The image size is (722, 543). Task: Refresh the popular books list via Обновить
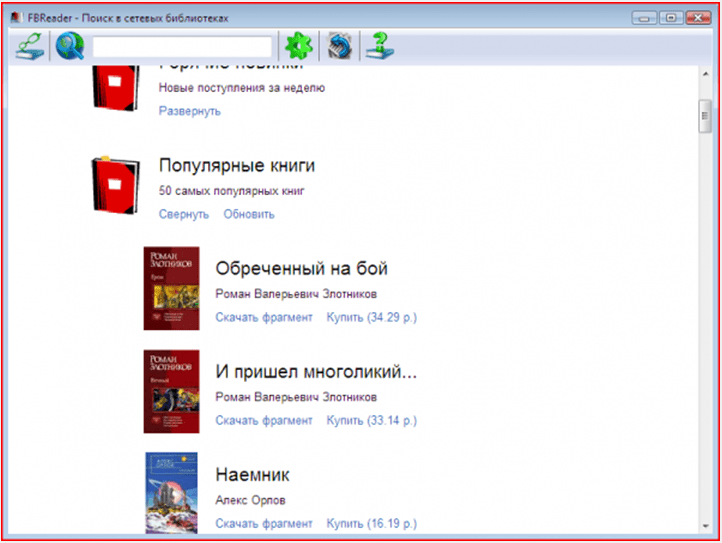point(248,214)
